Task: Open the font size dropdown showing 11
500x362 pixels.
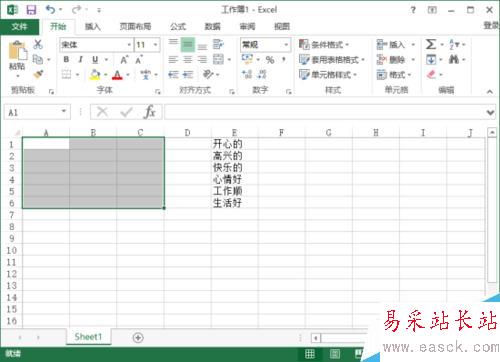Action: pyautogui.click(x=155, y=45)
